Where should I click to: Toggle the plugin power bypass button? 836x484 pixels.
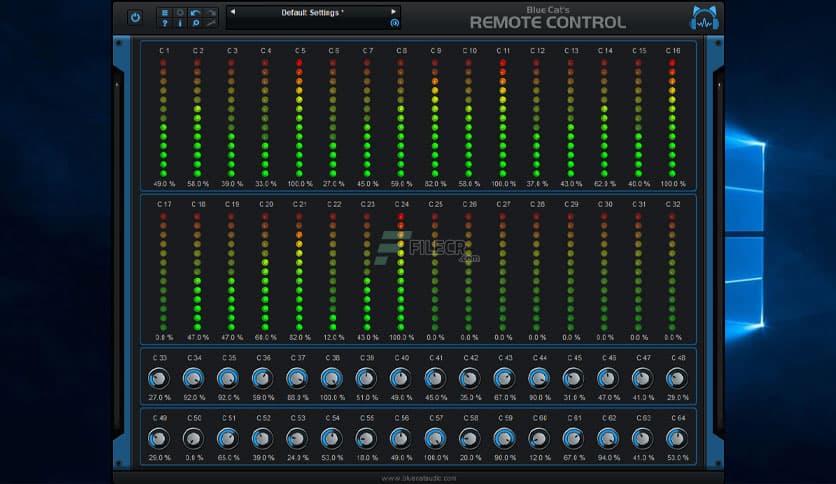point(135,18)
